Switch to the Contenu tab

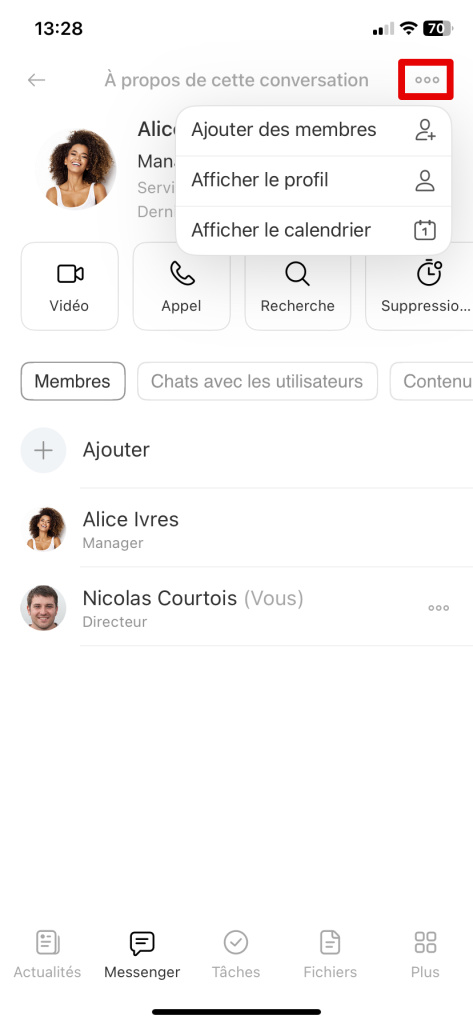coord(432,381)
